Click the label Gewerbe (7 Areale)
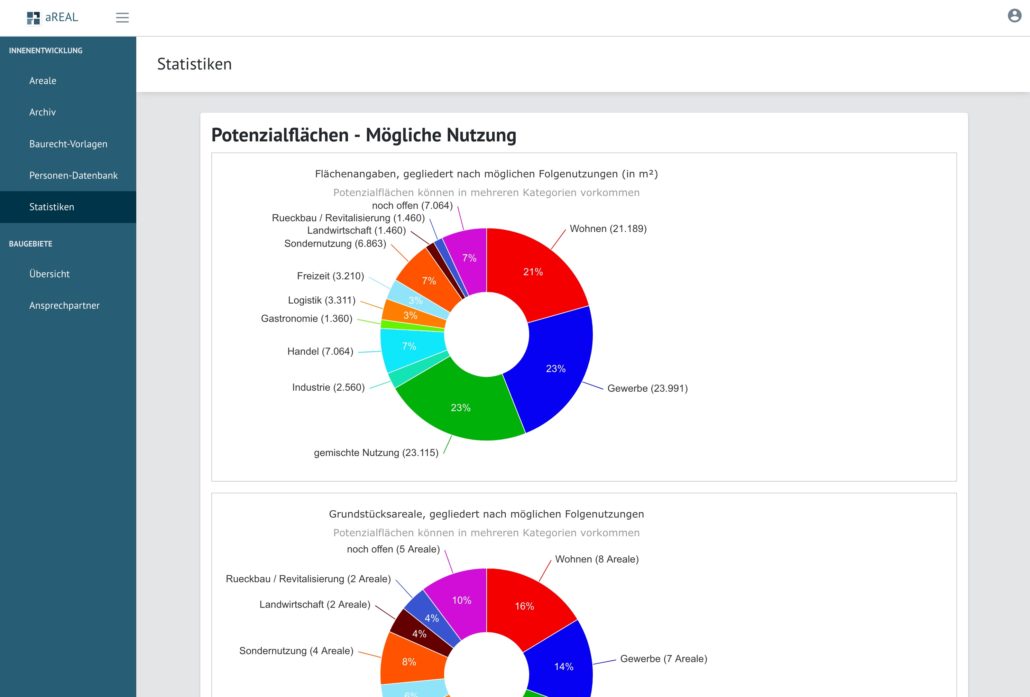 coord(663,659)
